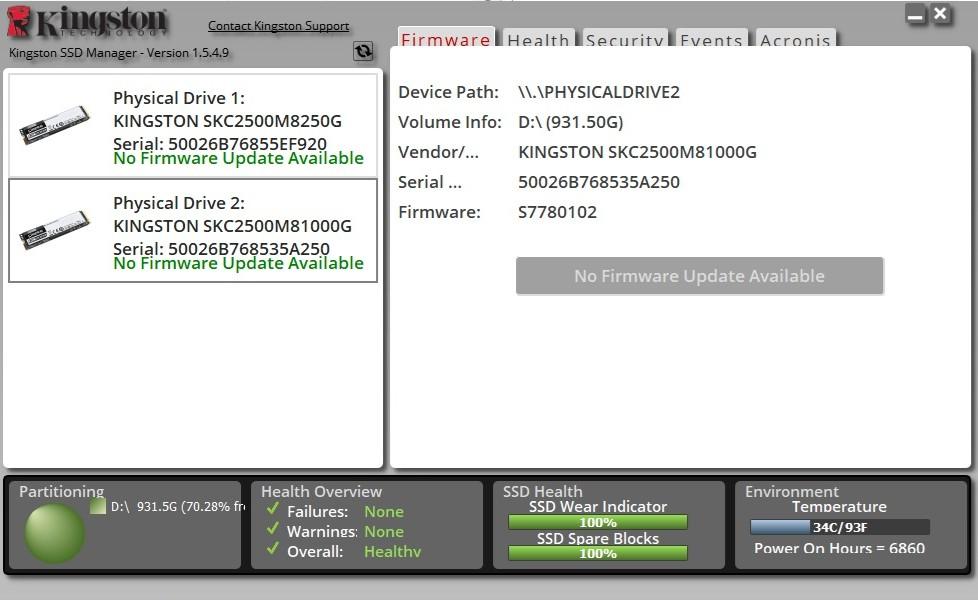Switch to the Firmware tab
978x600 pixels.
pos(446,38)
